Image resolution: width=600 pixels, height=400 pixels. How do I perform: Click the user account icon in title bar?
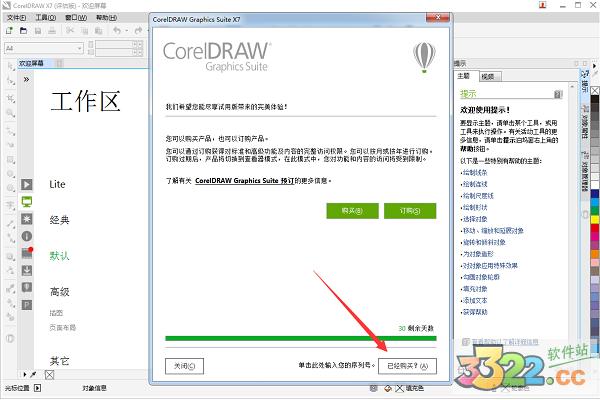pos(543,5)
